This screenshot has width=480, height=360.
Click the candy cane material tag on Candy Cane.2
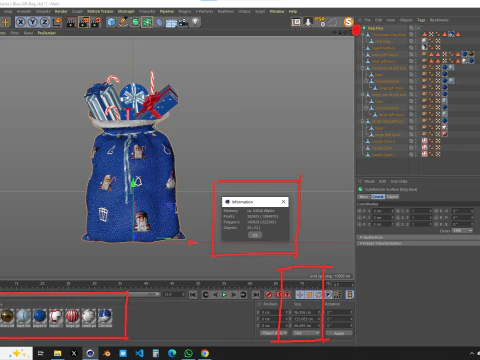(424, 141)
